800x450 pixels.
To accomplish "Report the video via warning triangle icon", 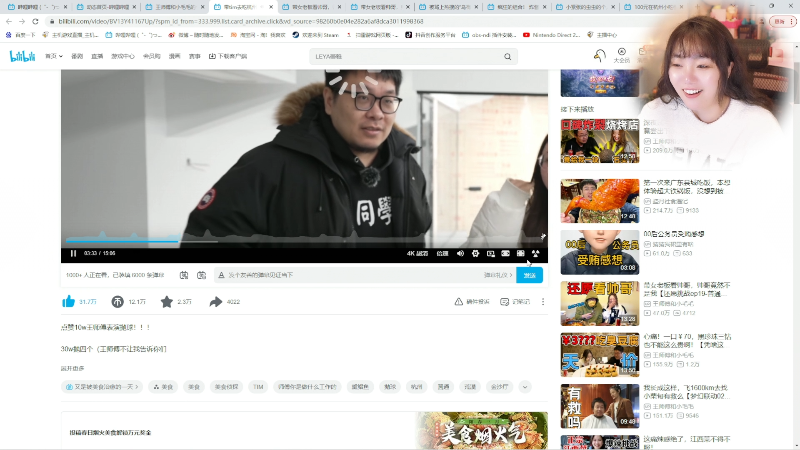I will (x=459, y=302).
